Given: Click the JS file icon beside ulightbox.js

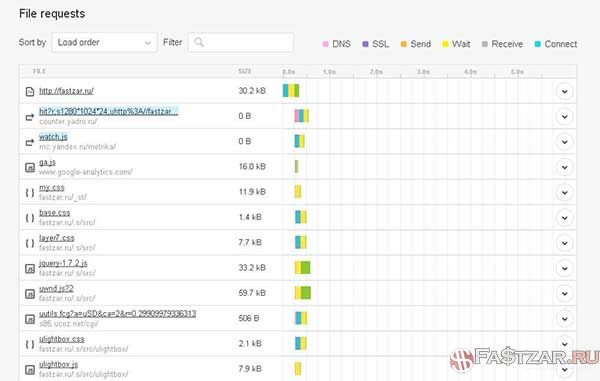Looking at the screenshot, I should point(30,370).
